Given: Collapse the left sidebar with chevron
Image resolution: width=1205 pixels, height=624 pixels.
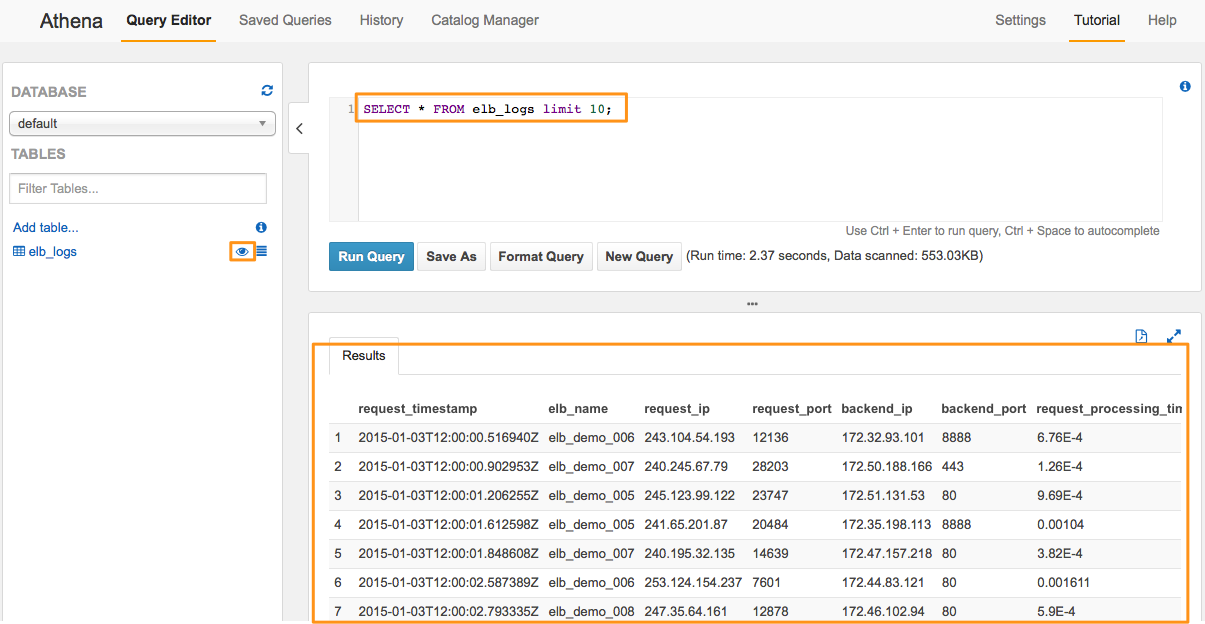Looking at the screenshot, I should 299,128.
